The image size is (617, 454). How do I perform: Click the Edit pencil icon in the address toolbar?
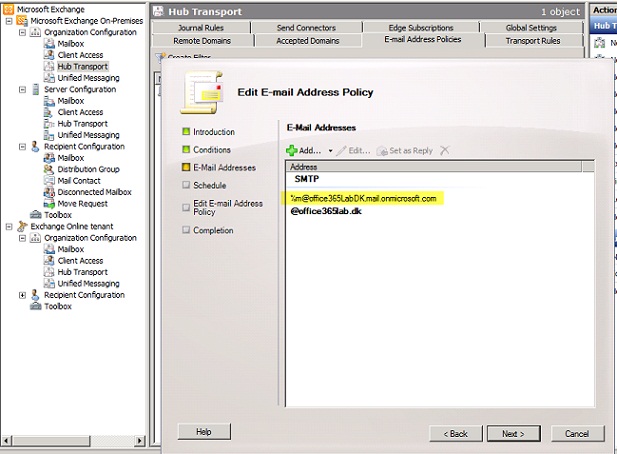tap(342, 151)
